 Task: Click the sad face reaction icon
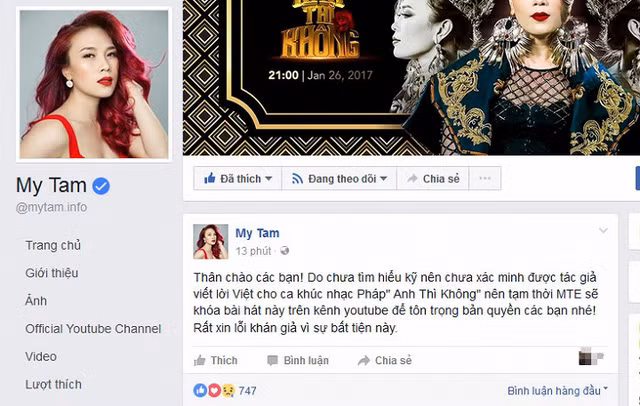coord(228,390)
